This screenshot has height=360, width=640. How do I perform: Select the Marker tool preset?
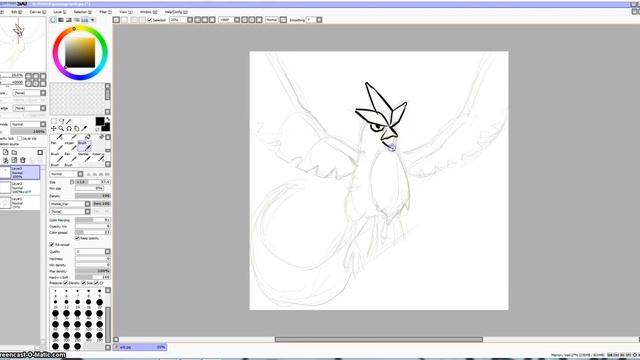click(x=84, y=157)
